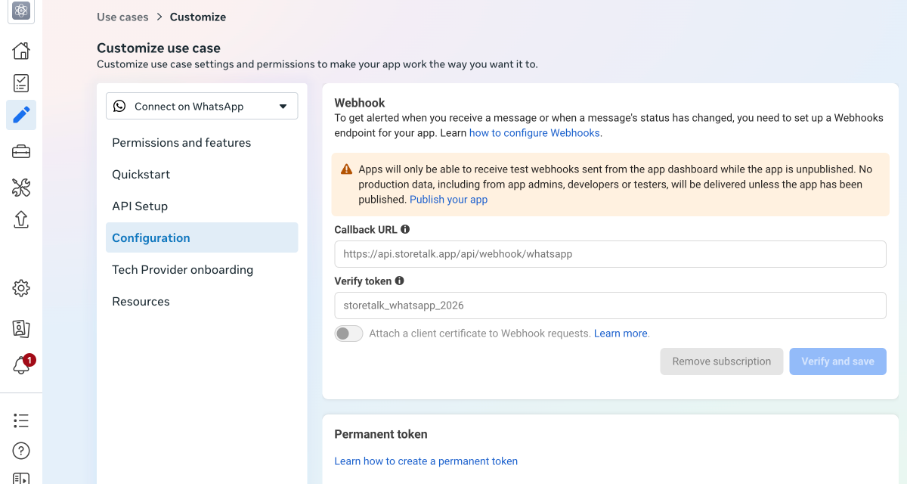
Task: Open the activity log list icon
Action: click(21, 420)
